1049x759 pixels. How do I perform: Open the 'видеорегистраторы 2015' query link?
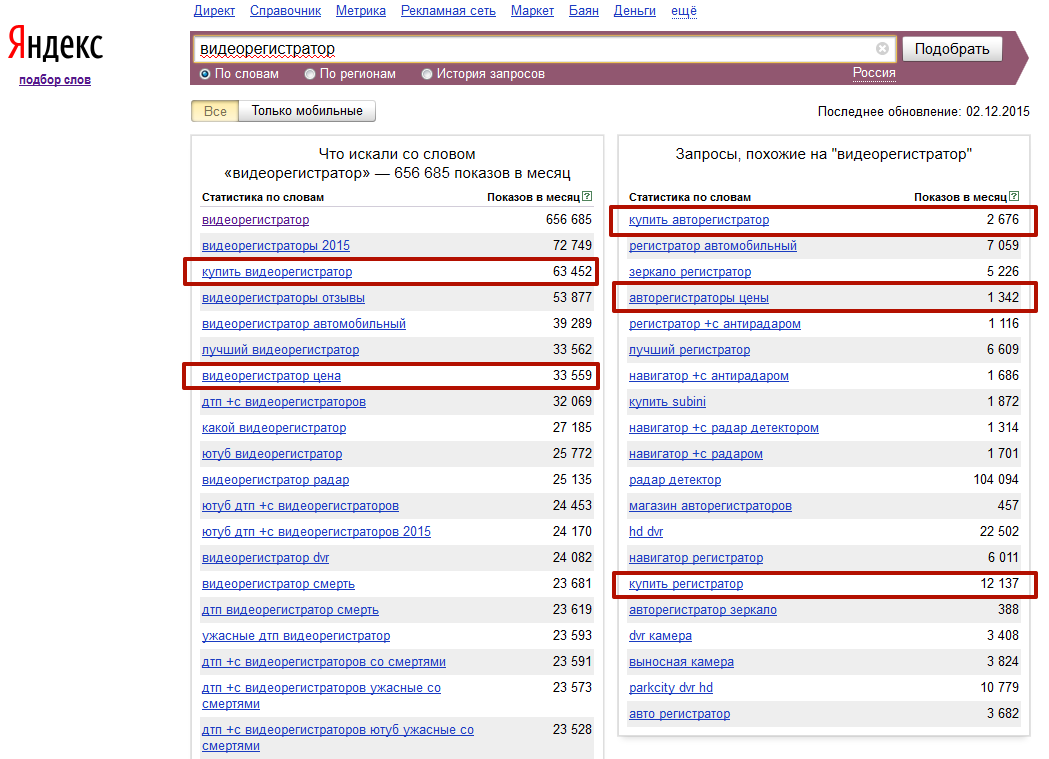point(276,245)
